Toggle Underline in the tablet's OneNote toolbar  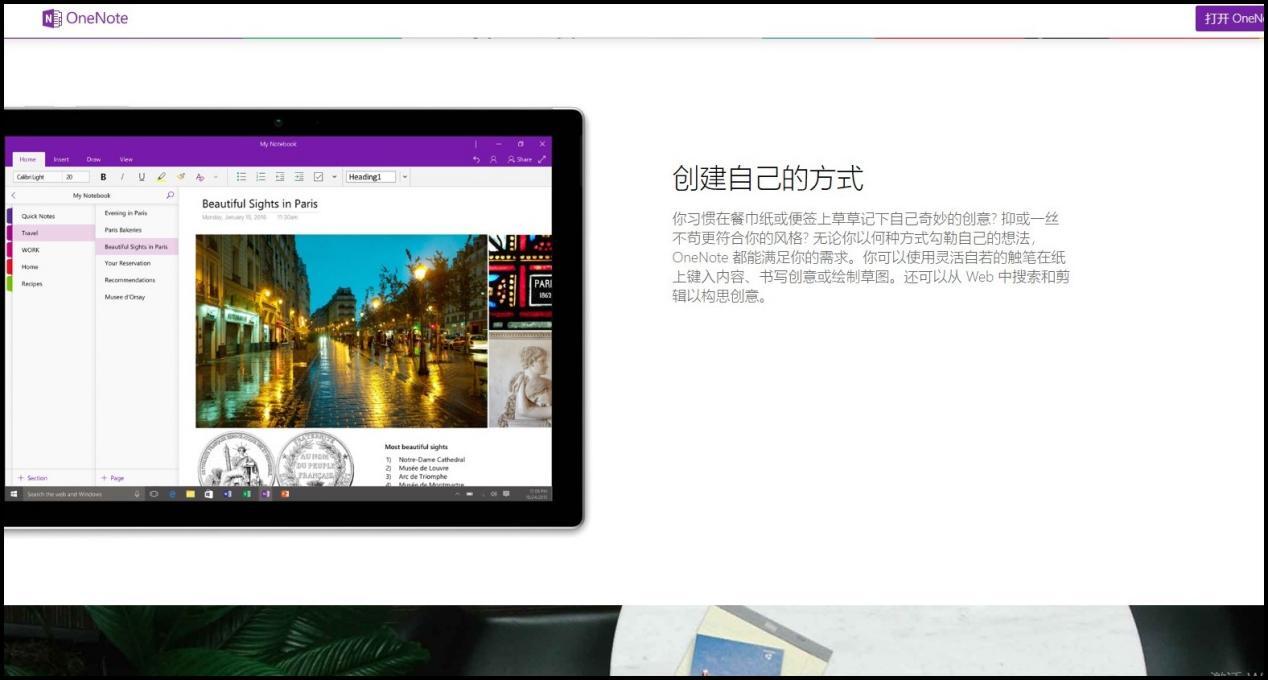(141, 177)
